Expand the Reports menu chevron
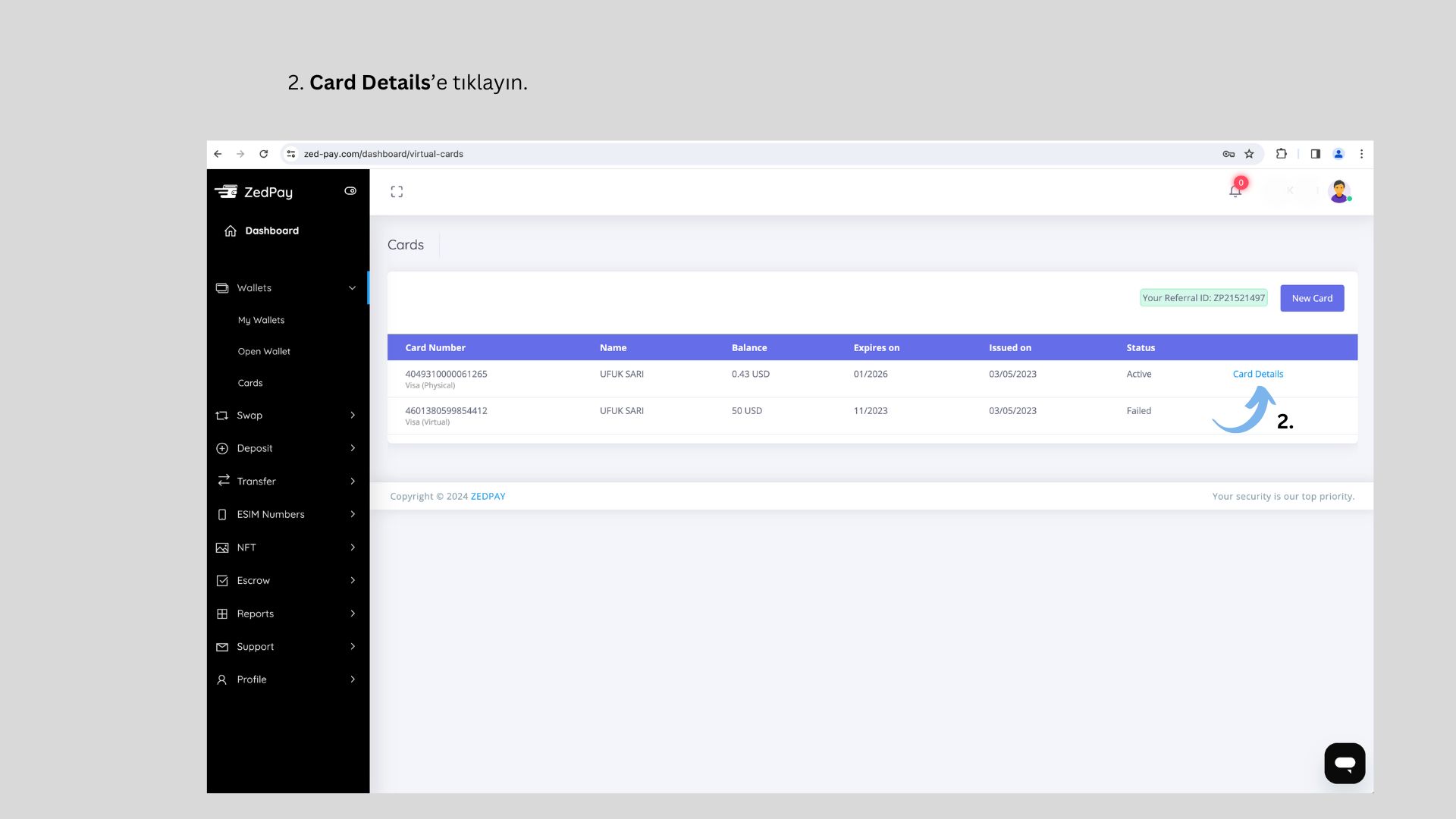This screenshot has height=819, width=1456. (353, 613)
